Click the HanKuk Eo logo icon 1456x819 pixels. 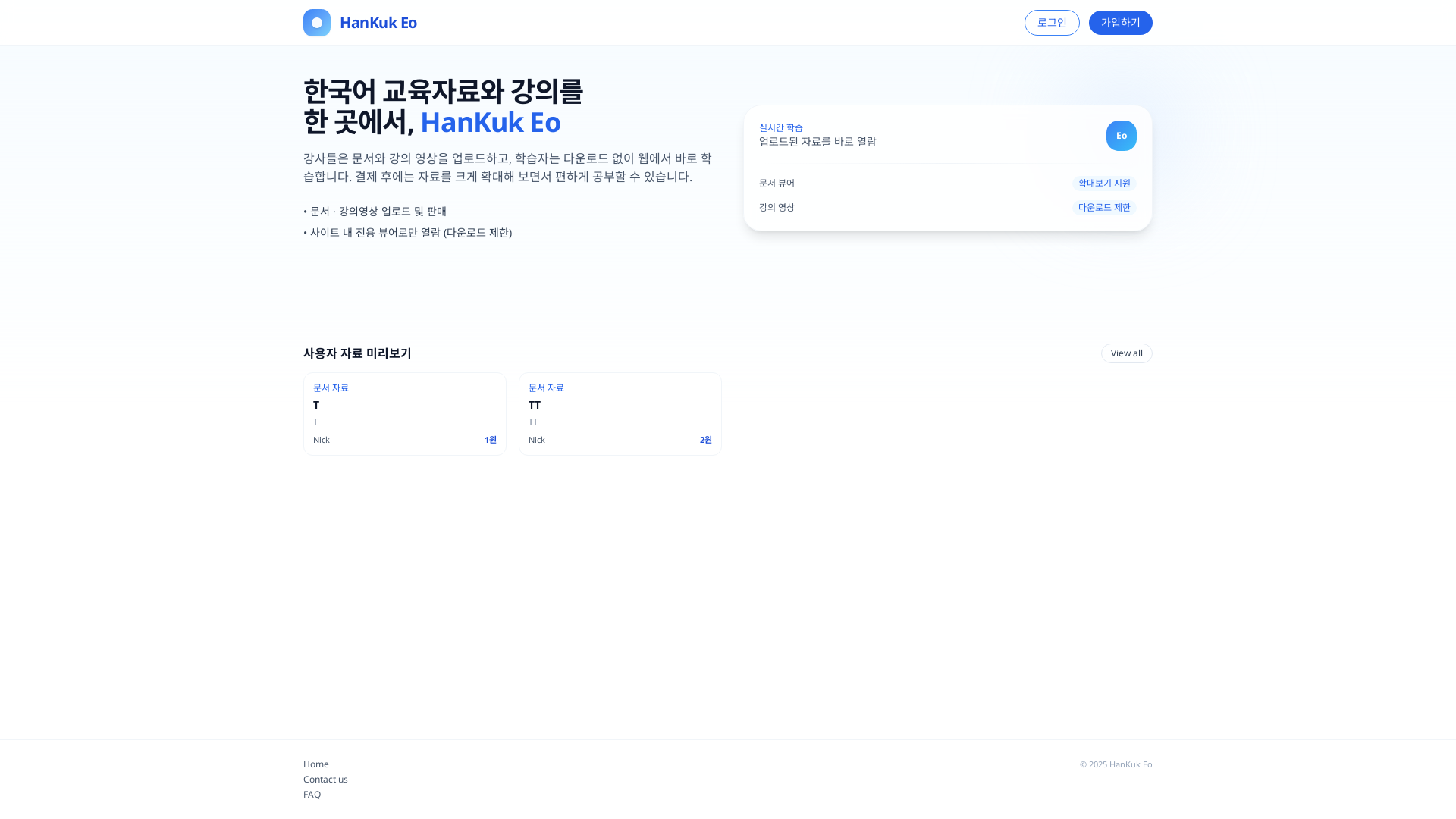point(316,22)
